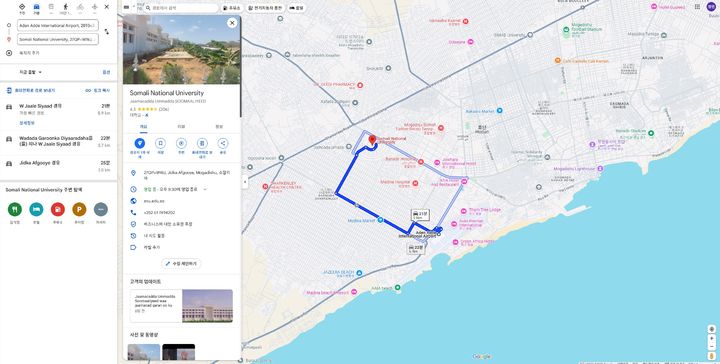Click the hotels nearby teal icon
The width and height of the screenshot is (720, 364).
[36, 209]
